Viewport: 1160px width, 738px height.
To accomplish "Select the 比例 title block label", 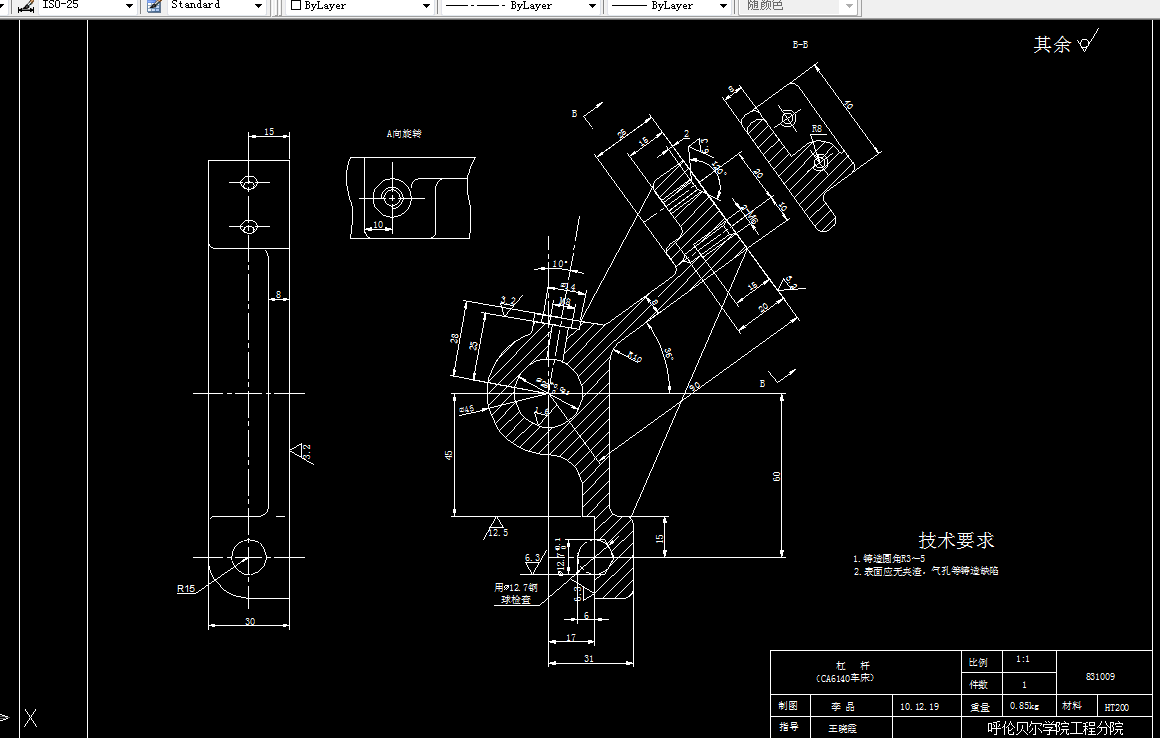I will [978, 662].
